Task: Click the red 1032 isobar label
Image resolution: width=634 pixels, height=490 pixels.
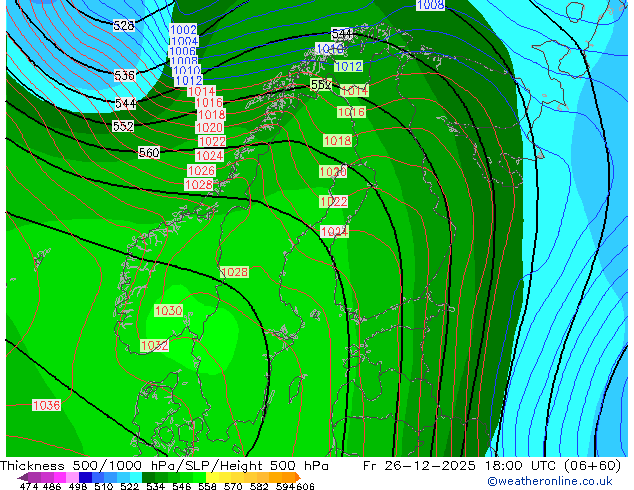Action: (x=154, y=346)
